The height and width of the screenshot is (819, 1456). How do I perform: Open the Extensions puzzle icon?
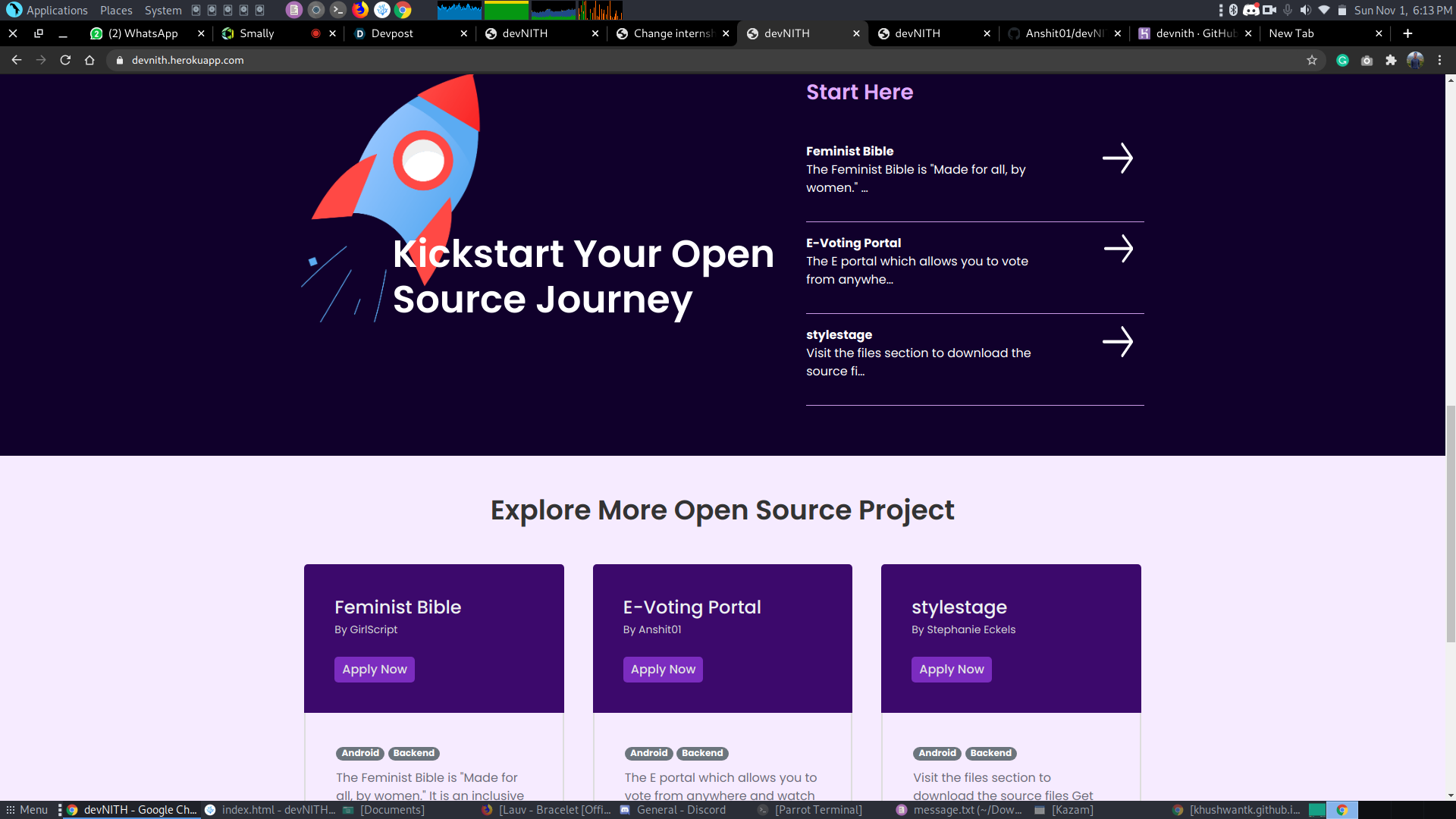[1391, 61]
